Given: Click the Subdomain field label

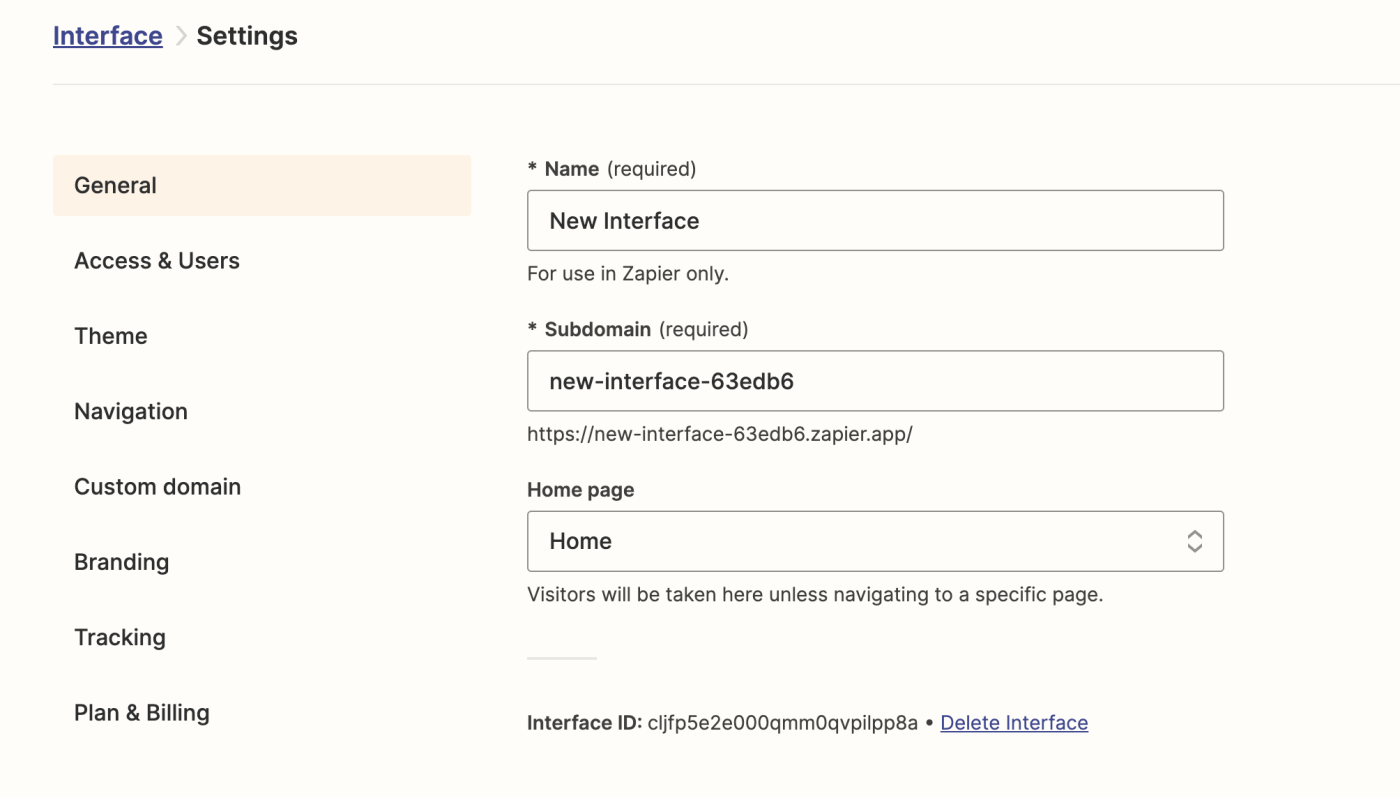Looking at the screenshot, I should click(x=597, y=329).
